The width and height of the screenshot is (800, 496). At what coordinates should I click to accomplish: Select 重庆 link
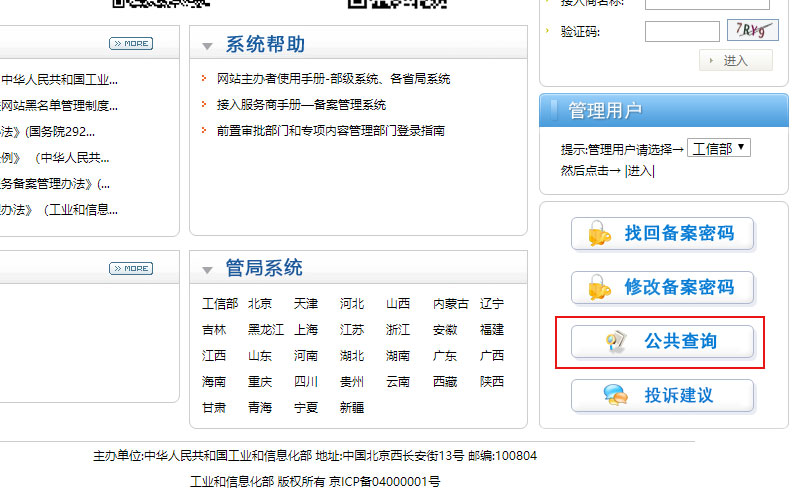coord(260,382)
